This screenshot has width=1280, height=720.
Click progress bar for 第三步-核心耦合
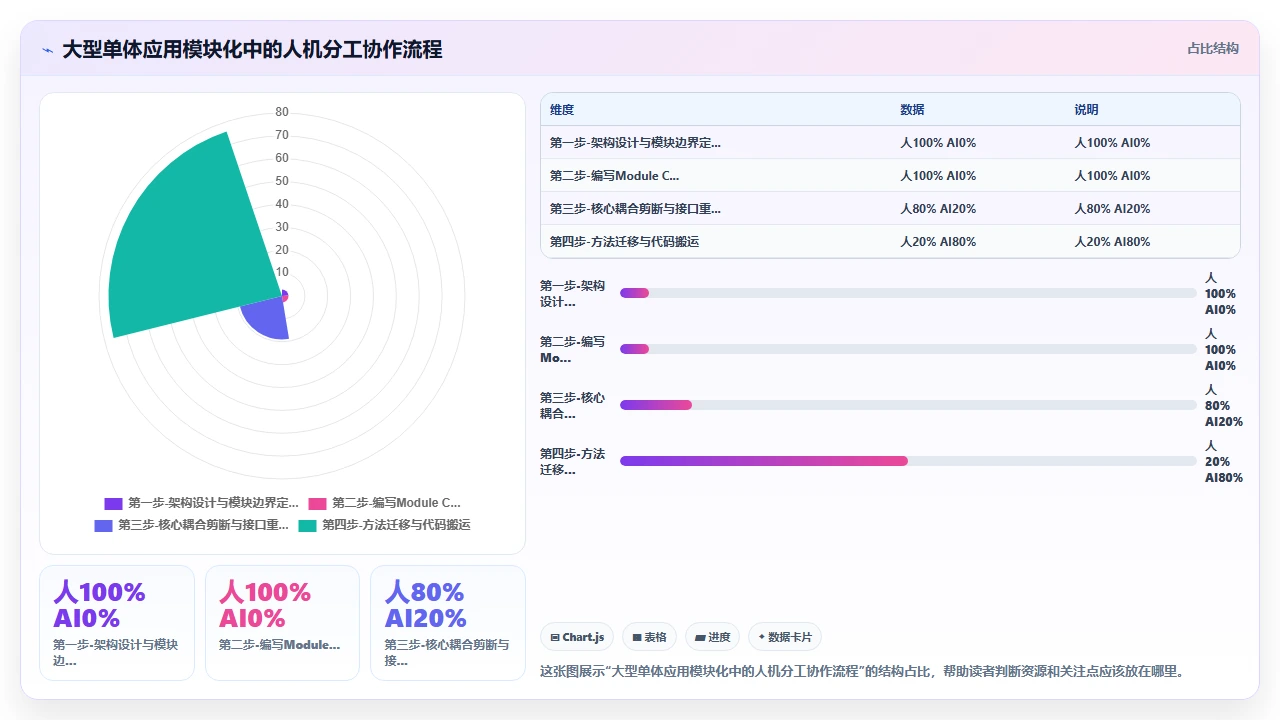(x=908, y=405)
